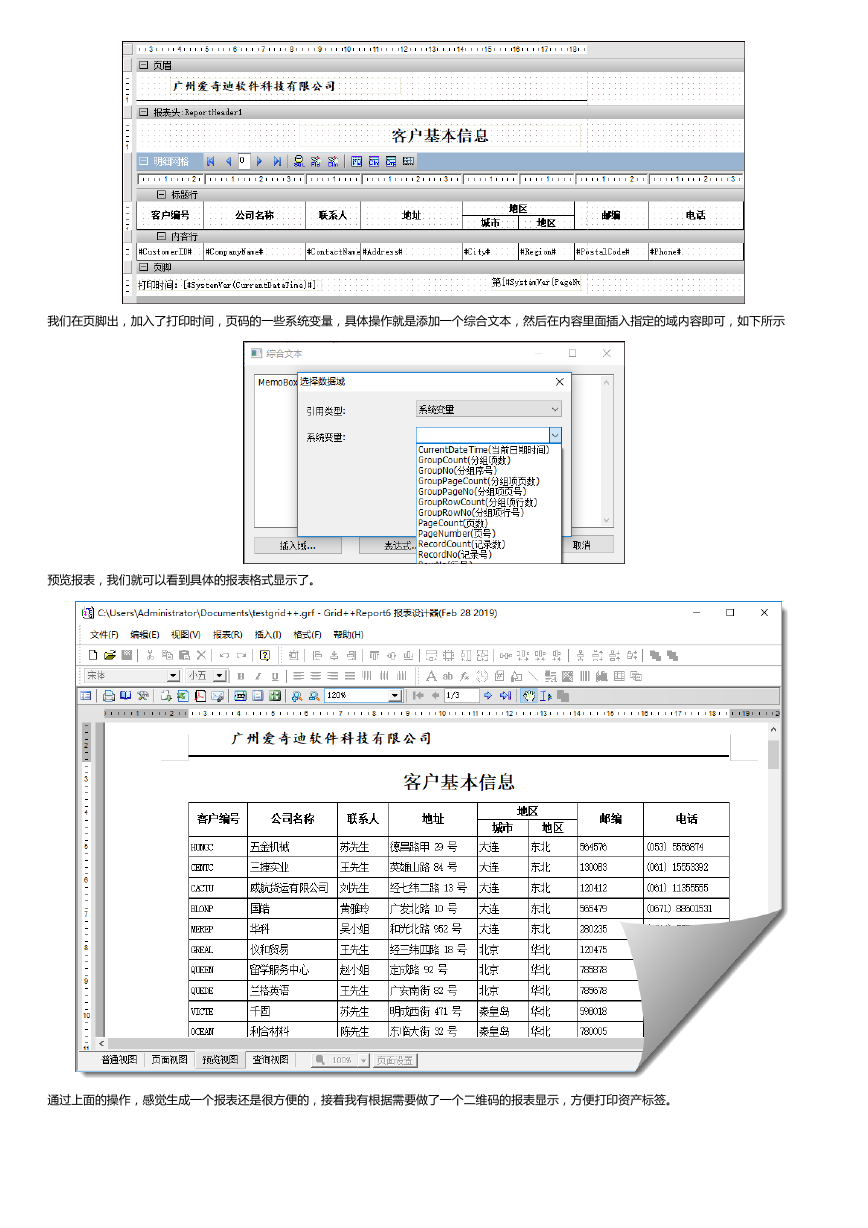Collapse the 报表头 ReportHeader1 section

click(x=144, y=112)
